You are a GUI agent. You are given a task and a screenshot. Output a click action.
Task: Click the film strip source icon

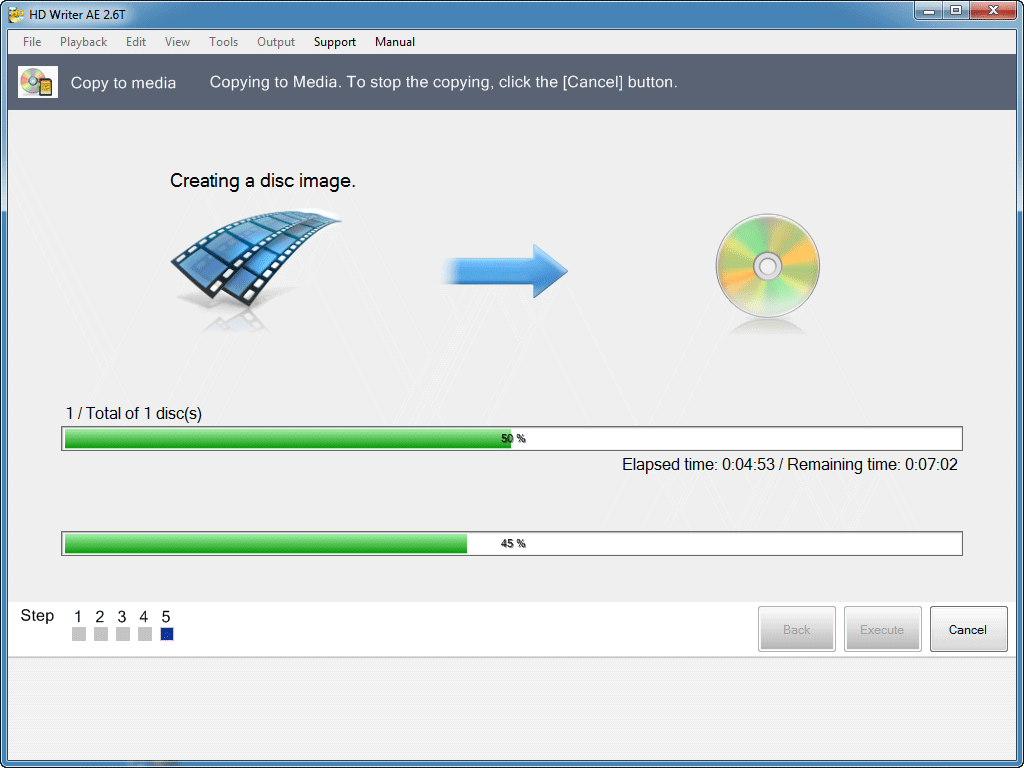(x=256, y=257)
